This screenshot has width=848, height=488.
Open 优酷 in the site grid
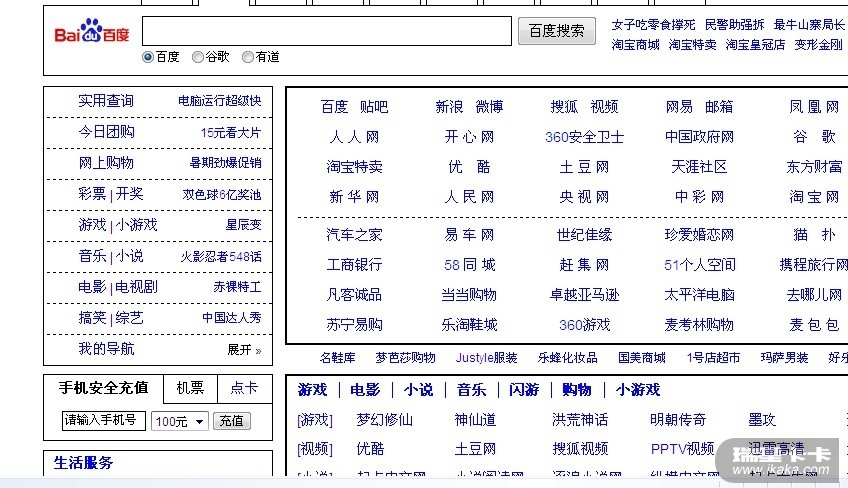click(469, 167)
